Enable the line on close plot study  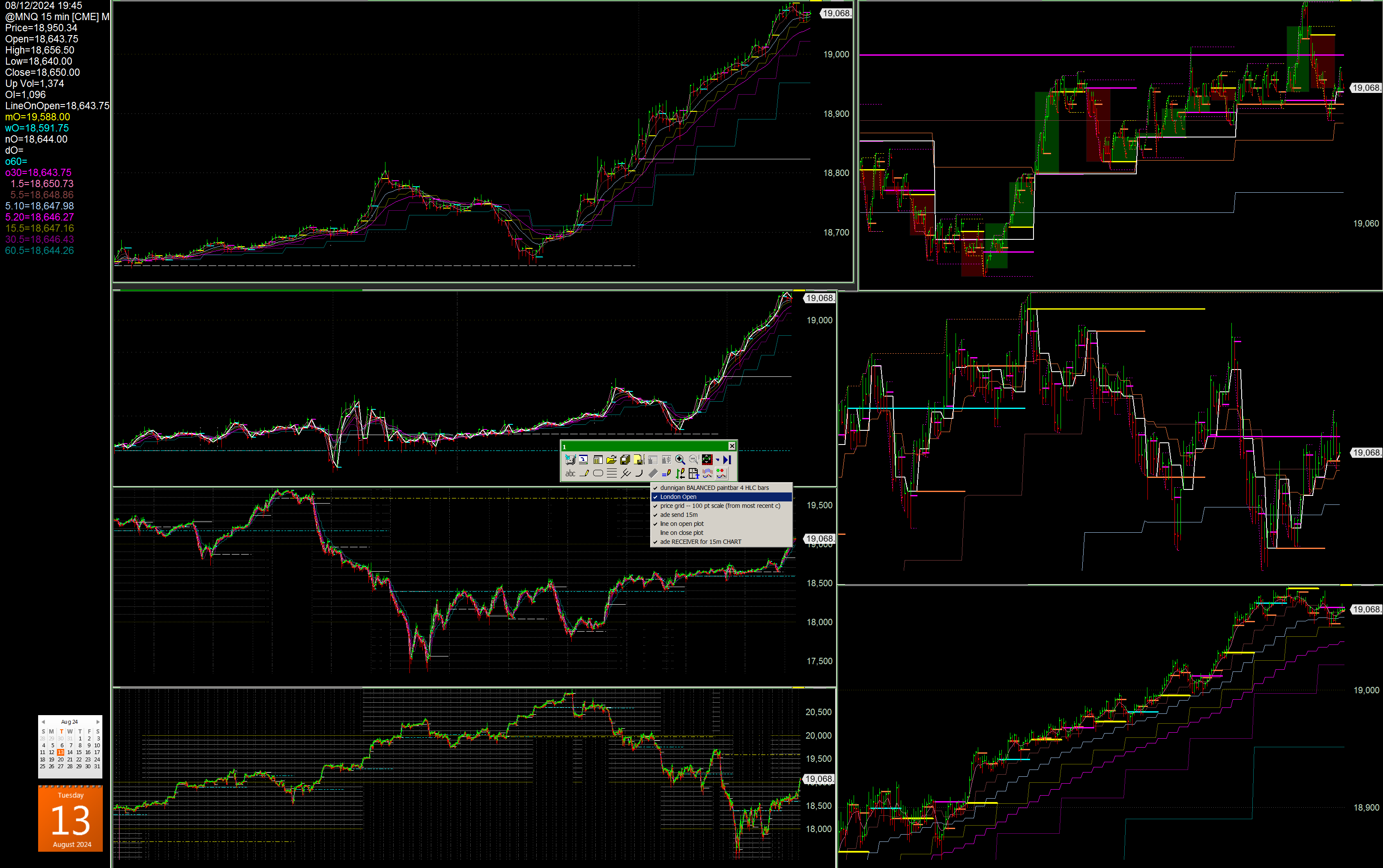click(681, 533)
